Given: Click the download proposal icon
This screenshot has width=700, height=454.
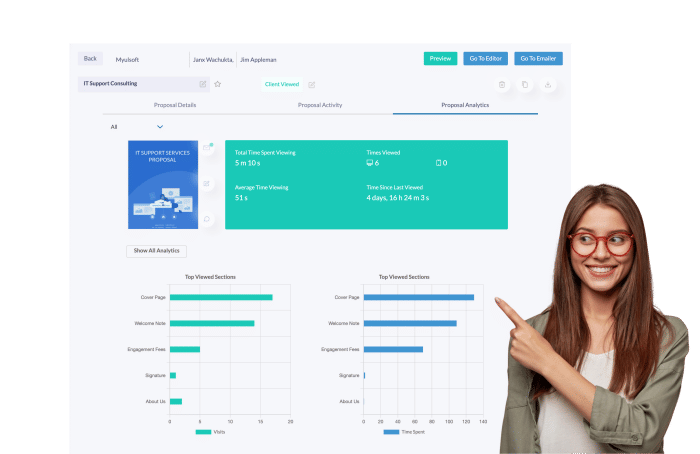Looking at the screenshot, I should (x=548, y=85).
